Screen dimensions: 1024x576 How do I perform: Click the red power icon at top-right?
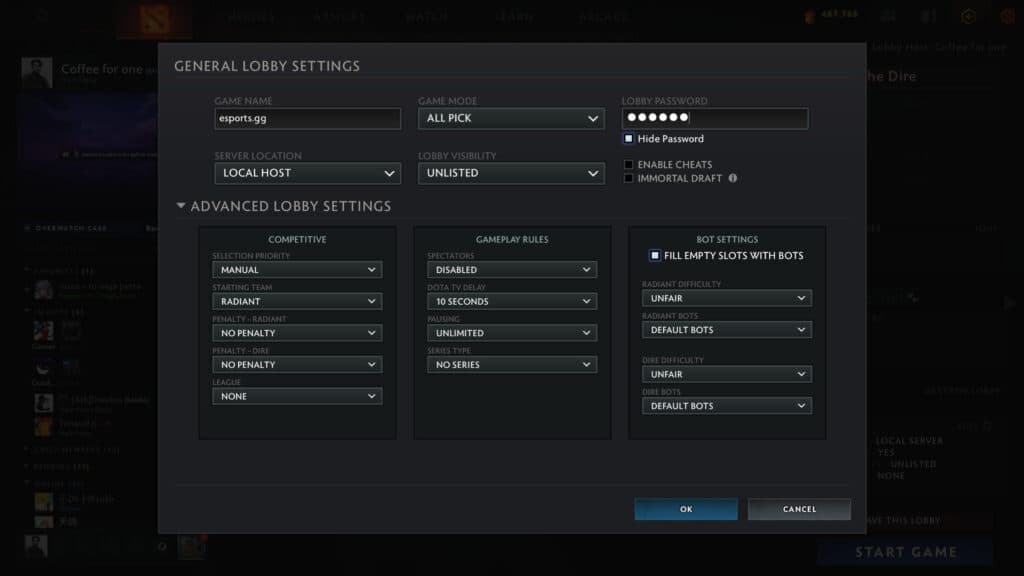(1006, 16)
